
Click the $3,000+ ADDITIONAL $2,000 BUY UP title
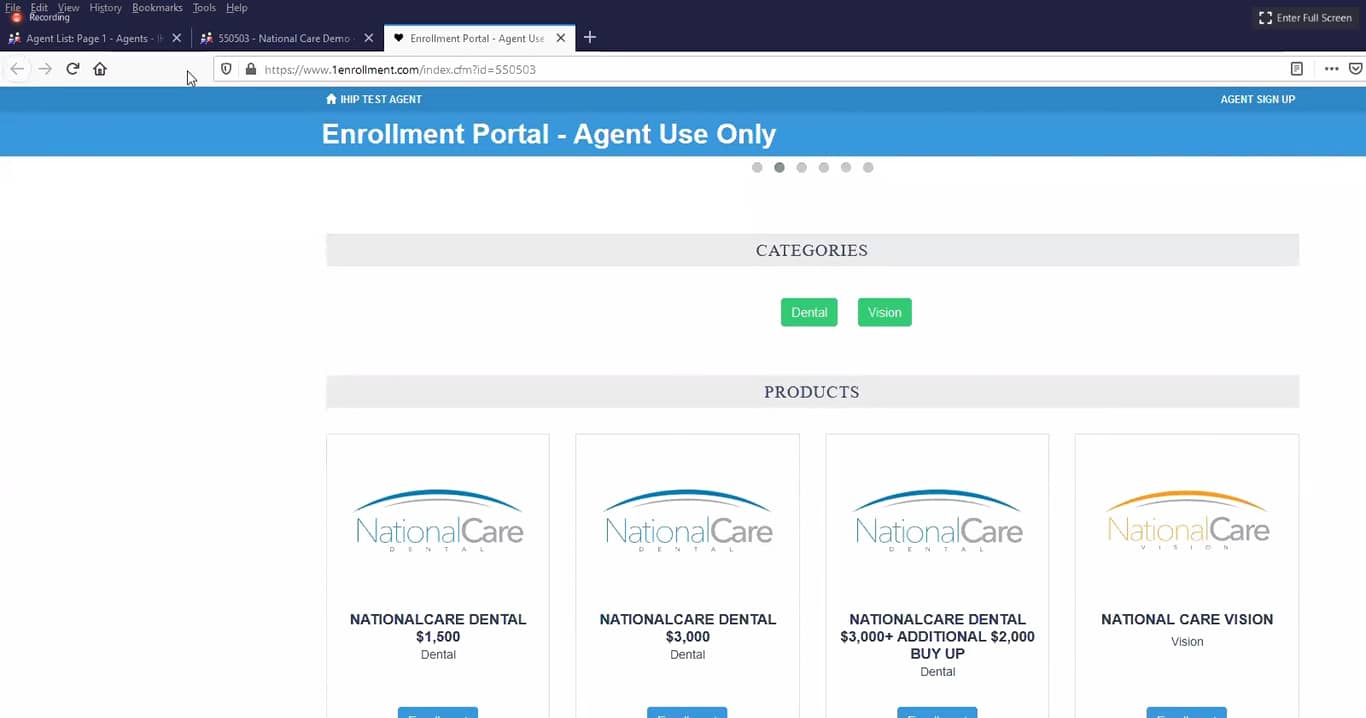(x=937, y=636)
